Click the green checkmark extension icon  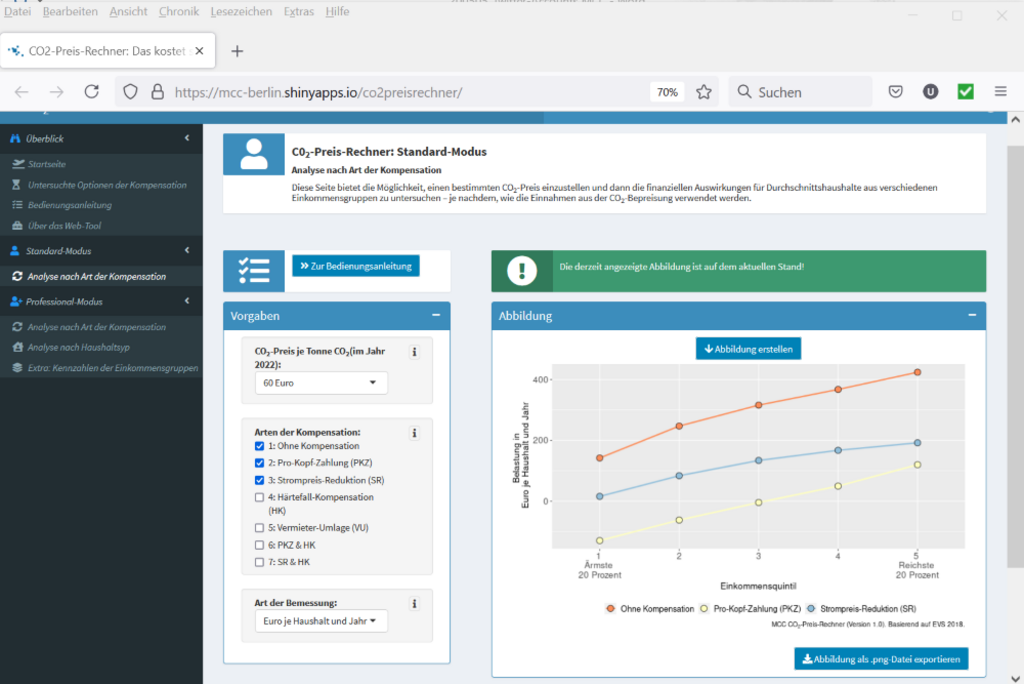(966, 92)
